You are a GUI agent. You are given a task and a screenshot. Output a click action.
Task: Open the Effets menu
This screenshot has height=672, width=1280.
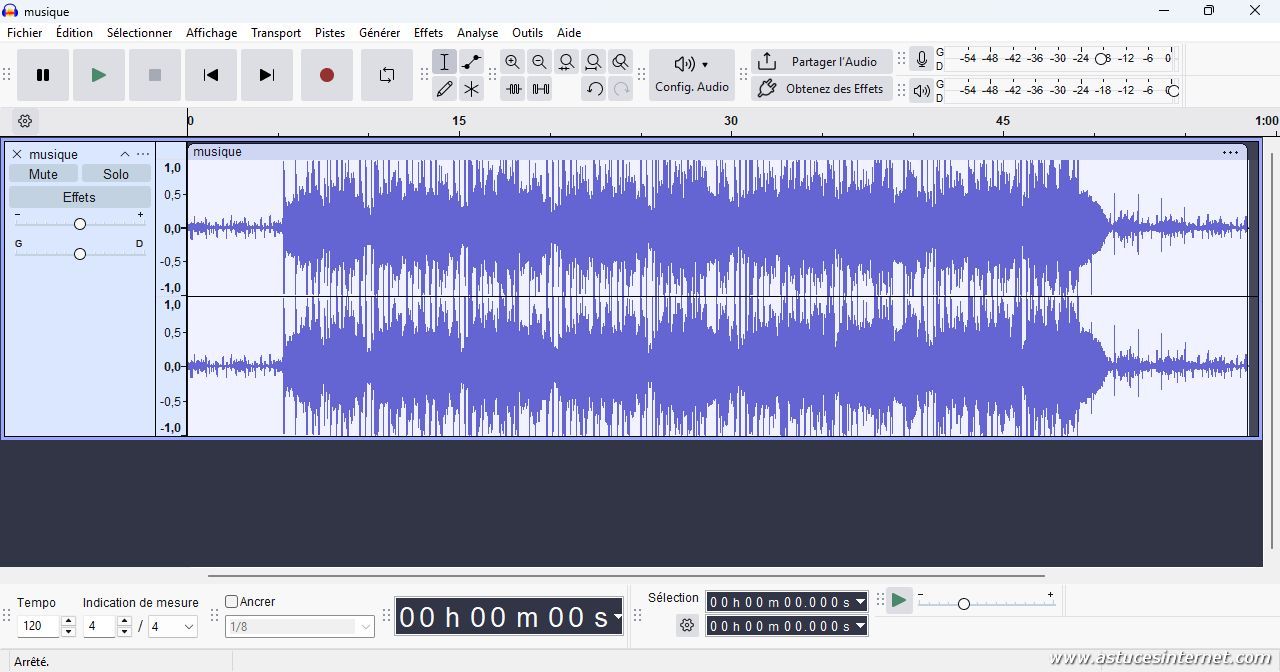(x=428, y=33)
